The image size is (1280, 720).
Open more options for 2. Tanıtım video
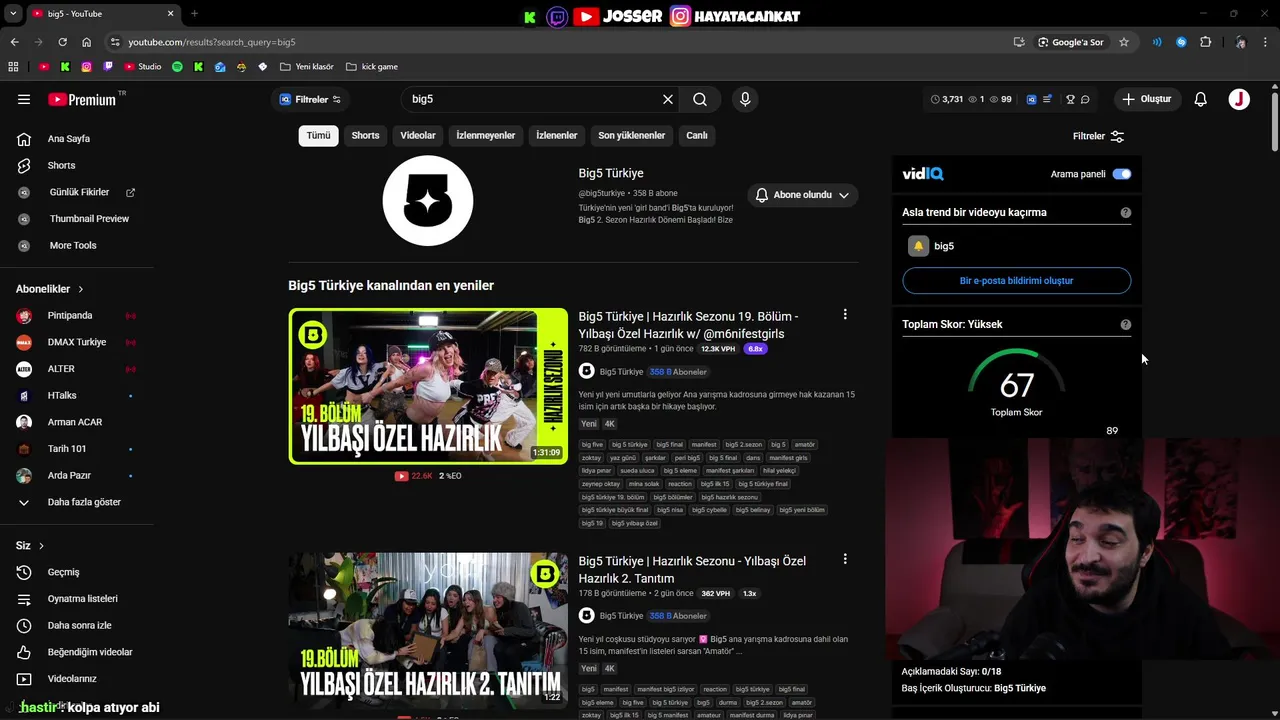click(845, 559)
